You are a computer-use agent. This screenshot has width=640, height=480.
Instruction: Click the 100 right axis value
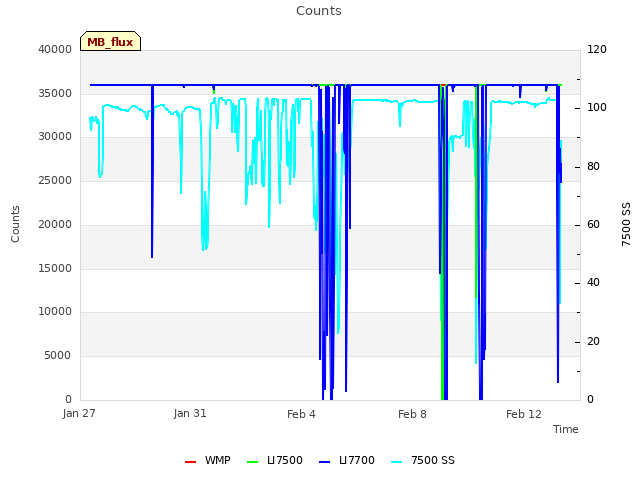597,108
